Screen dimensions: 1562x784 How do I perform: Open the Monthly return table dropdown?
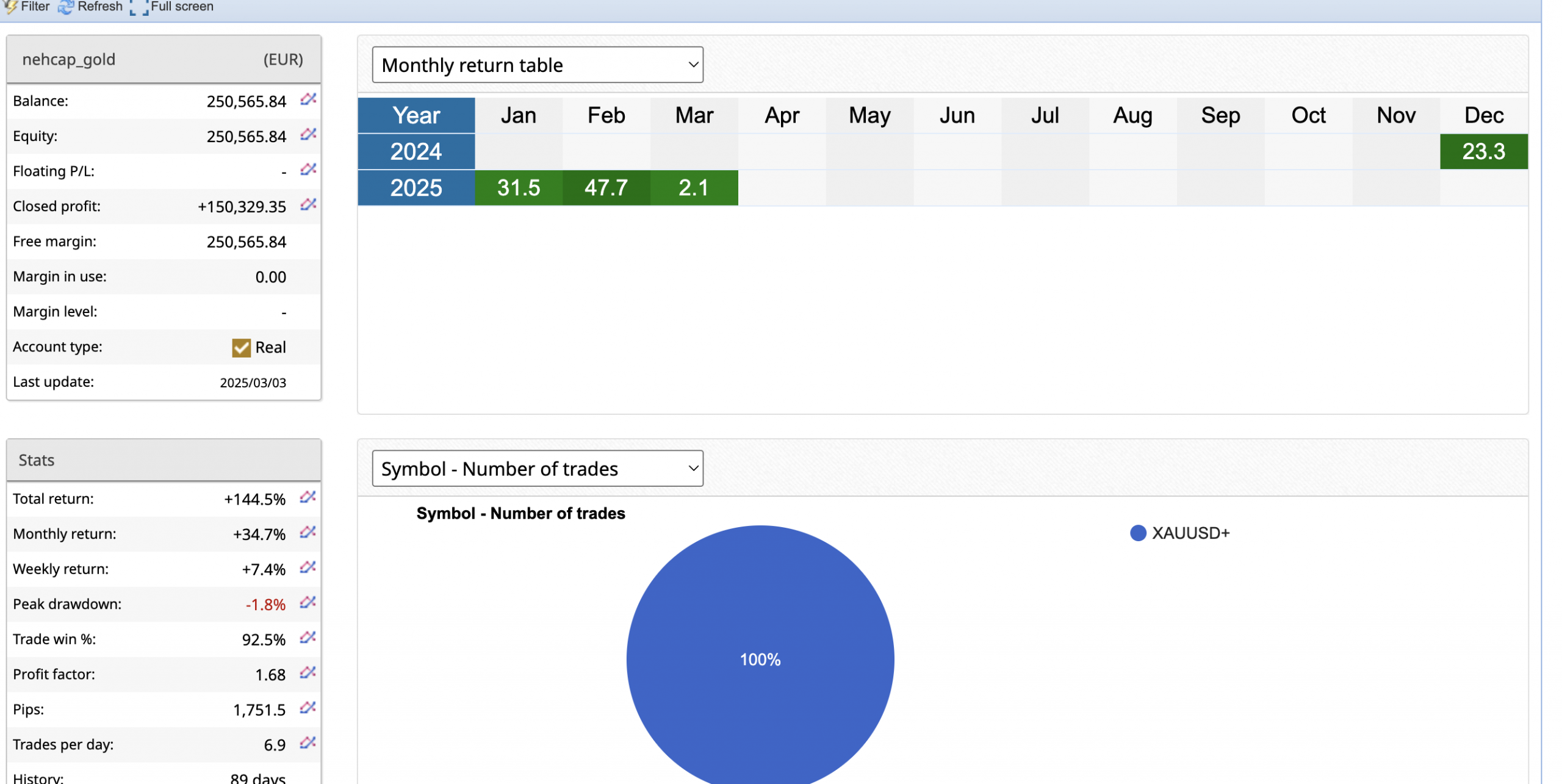[x=537, y=65]
